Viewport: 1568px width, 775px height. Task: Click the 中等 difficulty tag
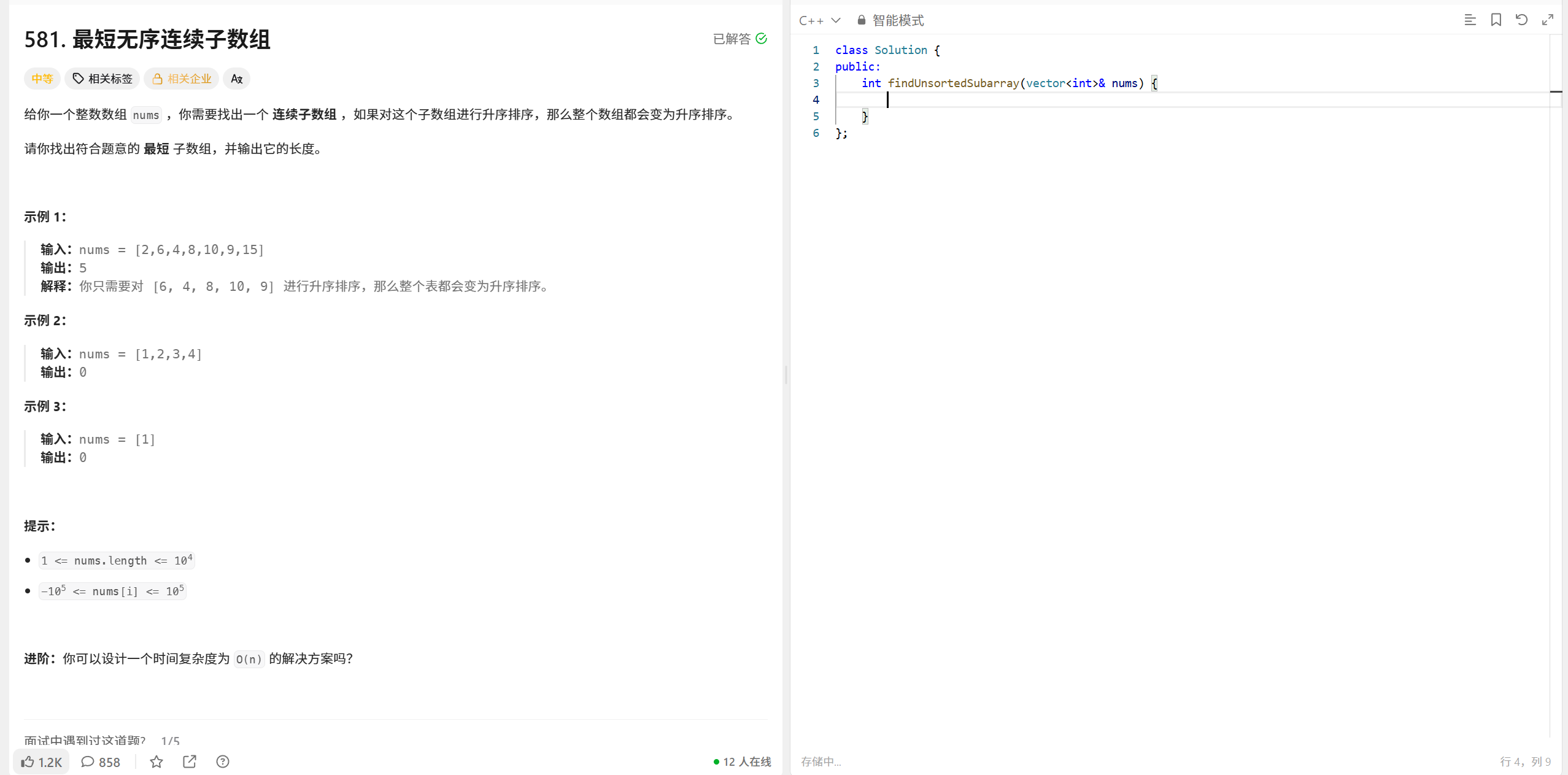(x=42, y=79)
